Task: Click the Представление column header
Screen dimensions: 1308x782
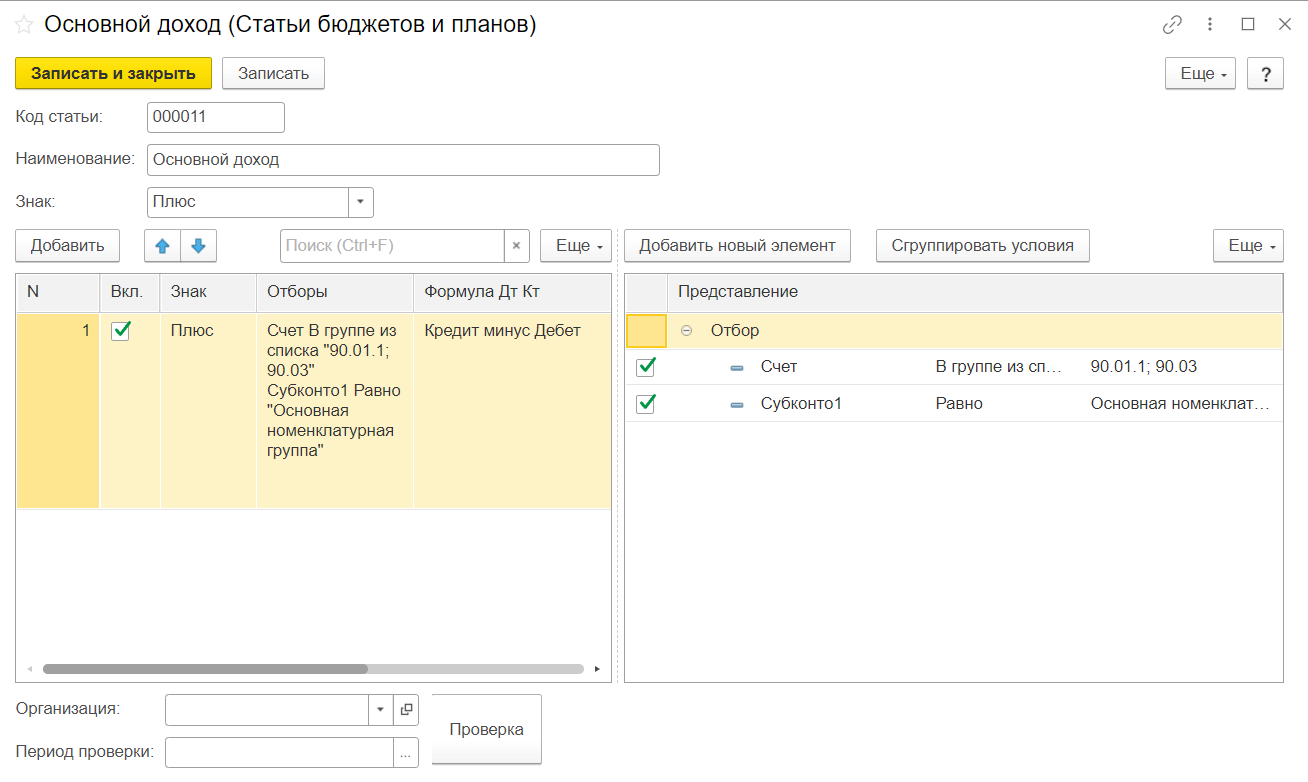Action: click(975, 292)
